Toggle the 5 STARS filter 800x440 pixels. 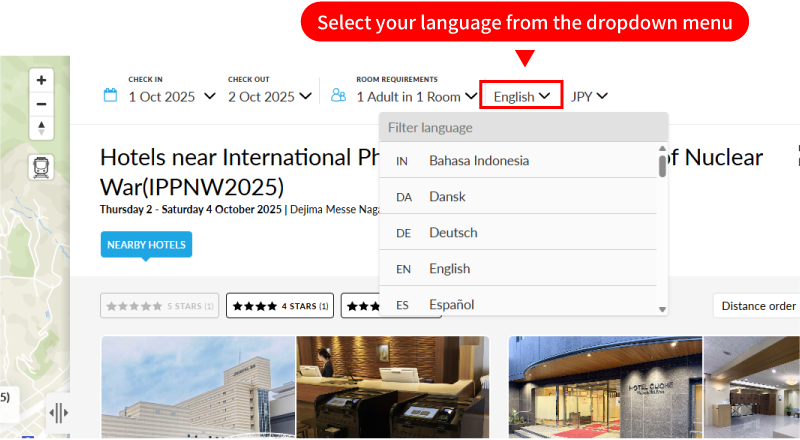(x=160, y=306)
